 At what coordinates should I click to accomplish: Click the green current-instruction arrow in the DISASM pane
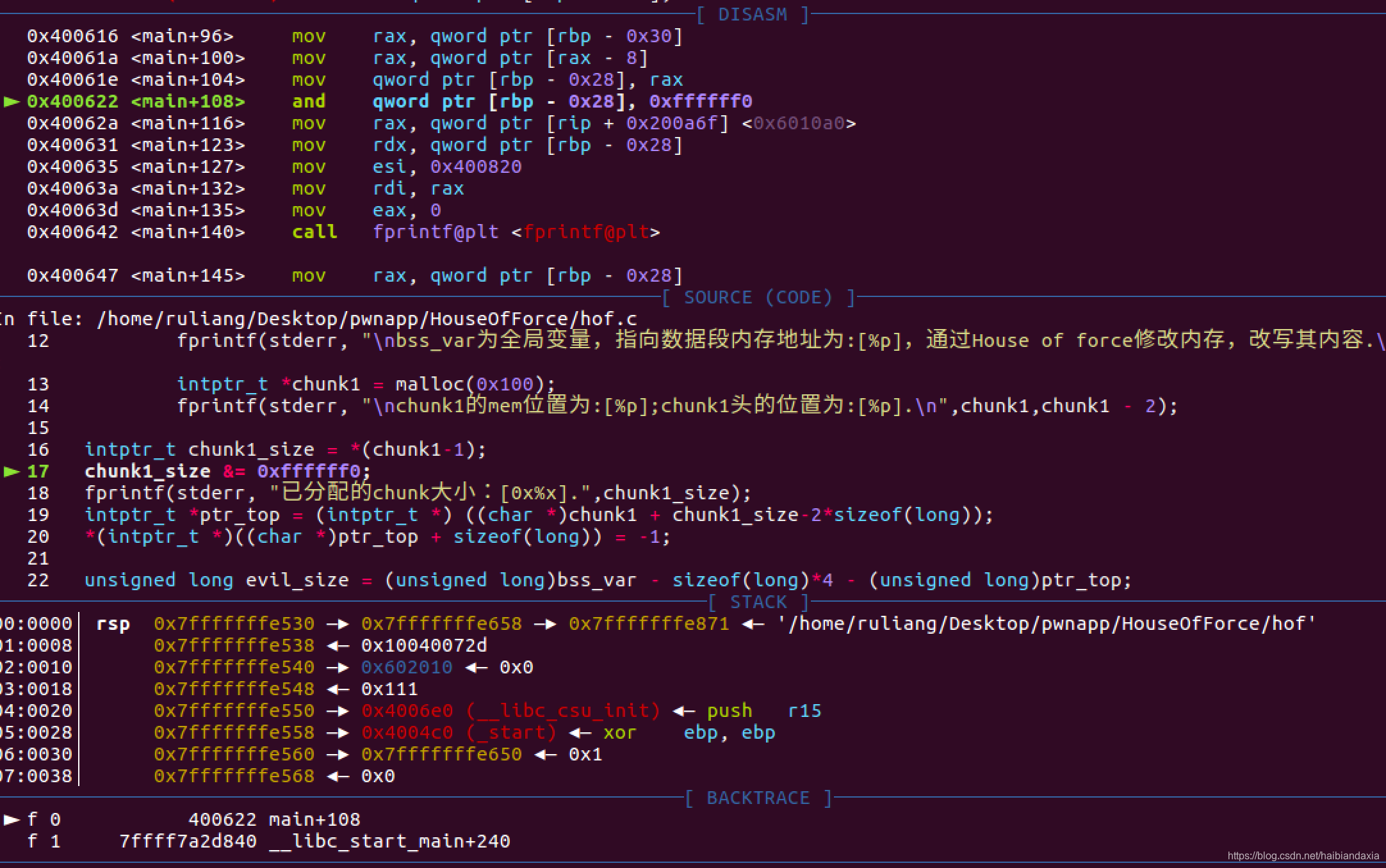pyautogui.click(x=12, y=102)
